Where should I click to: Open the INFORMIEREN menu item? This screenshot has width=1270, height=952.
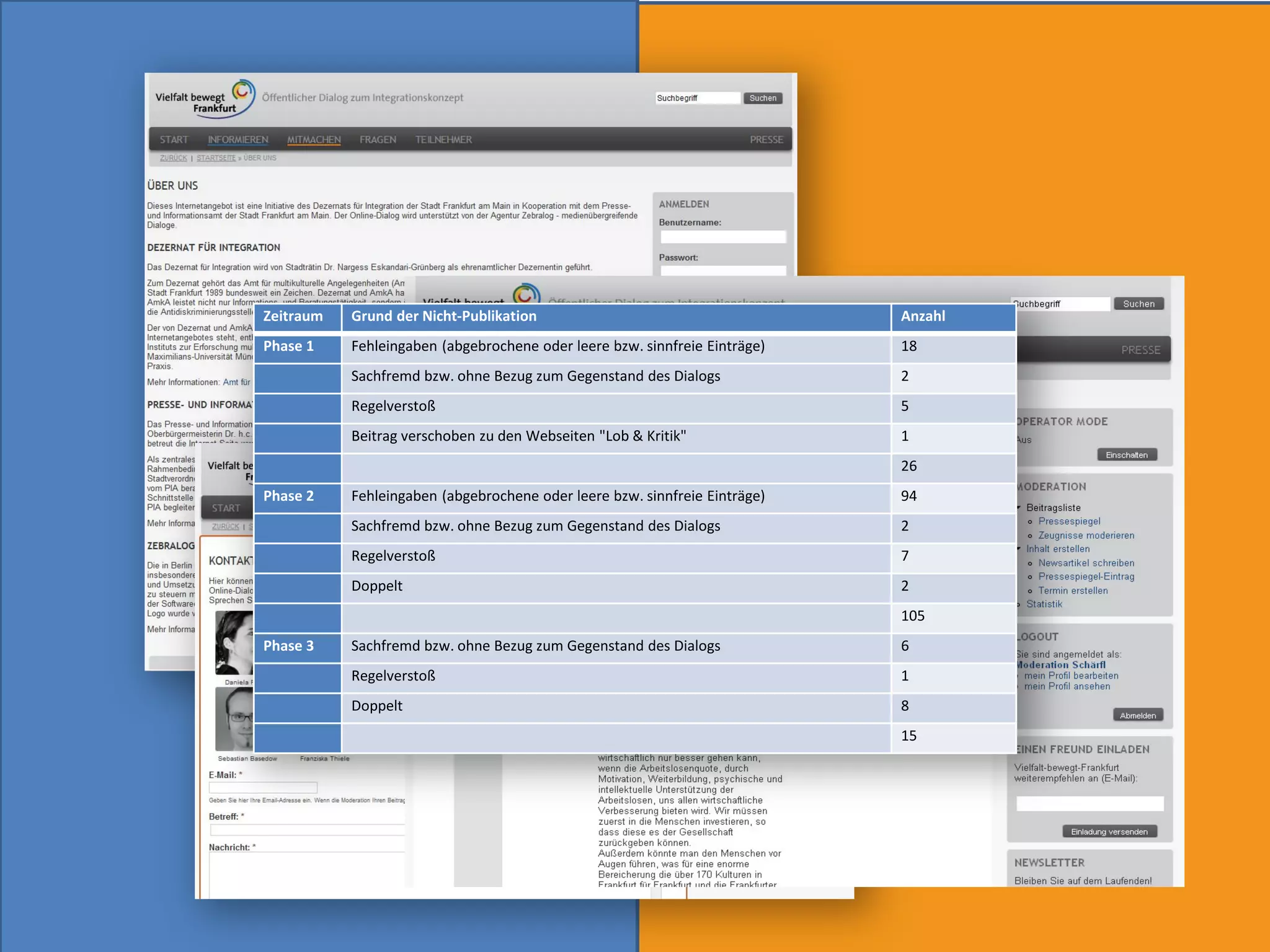click(x=238, y=139)
